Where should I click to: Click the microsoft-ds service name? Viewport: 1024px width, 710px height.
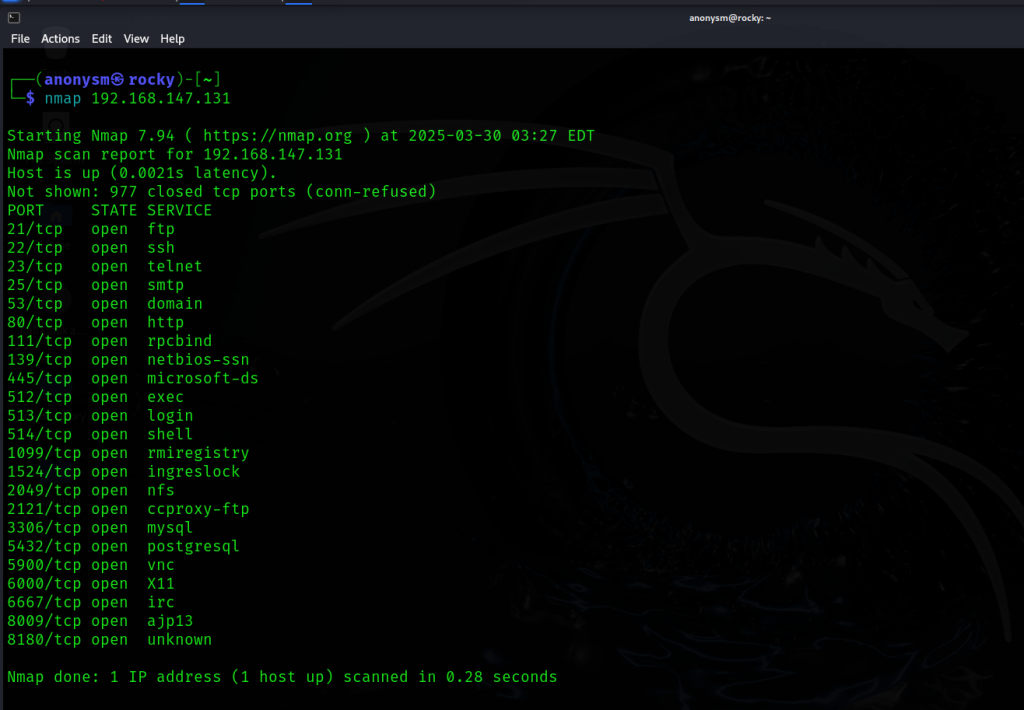[x=202, y=379]
